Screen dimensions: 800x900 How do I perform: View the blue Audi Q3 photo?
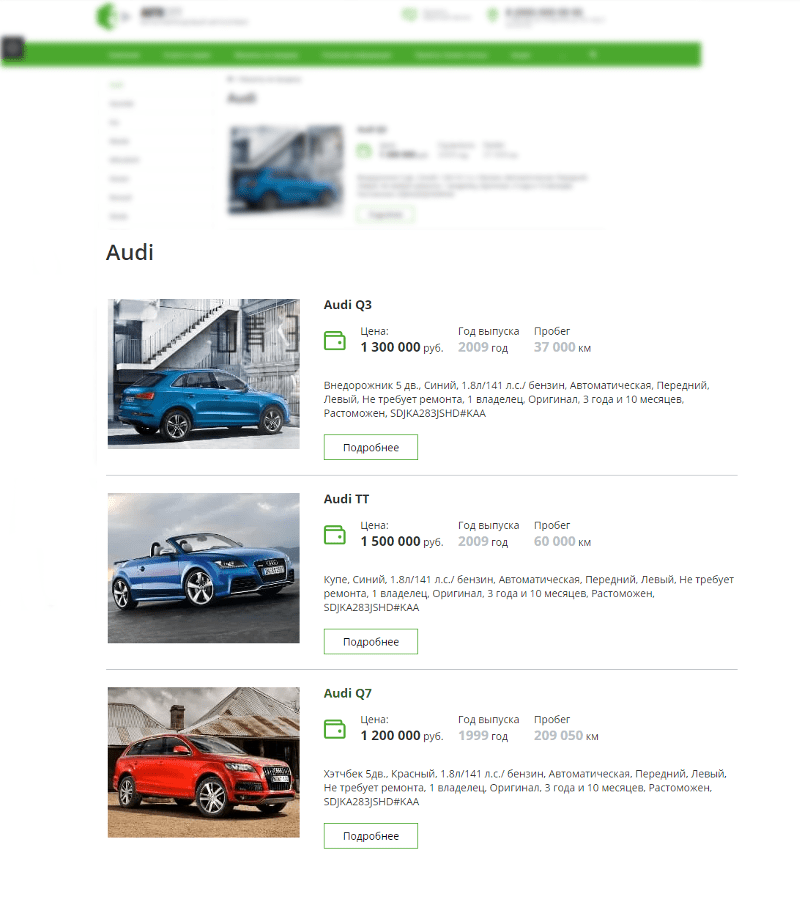[x=204, y=374]
